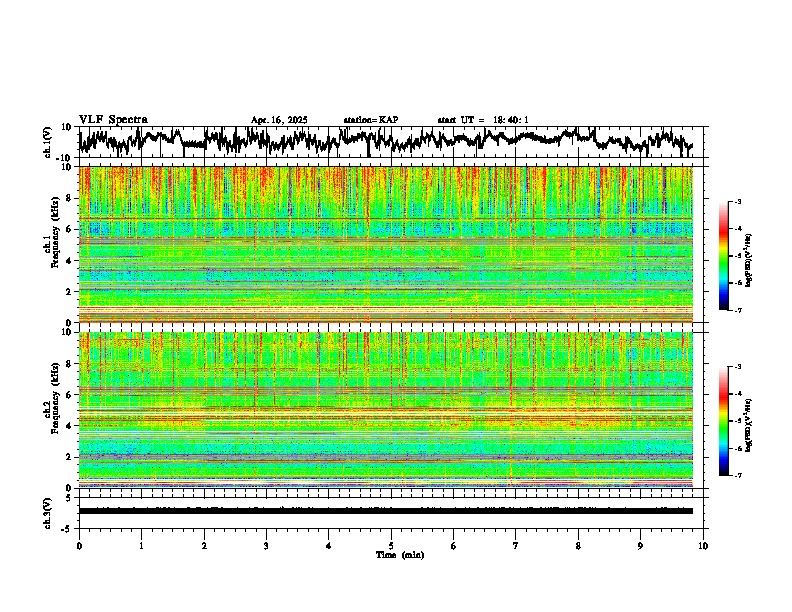The image size is (792, 612).
Task: Click the ch.2 "Frequency (kHz)" axis label
Action: click(x=56, y=398)
